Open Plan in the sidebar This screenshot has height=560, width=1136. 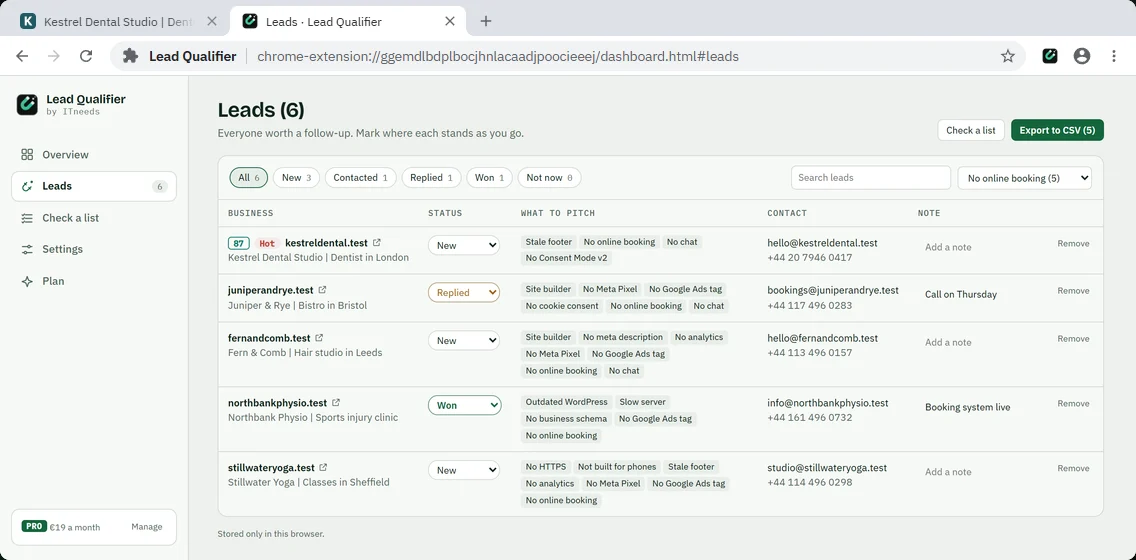pos(93,281)
